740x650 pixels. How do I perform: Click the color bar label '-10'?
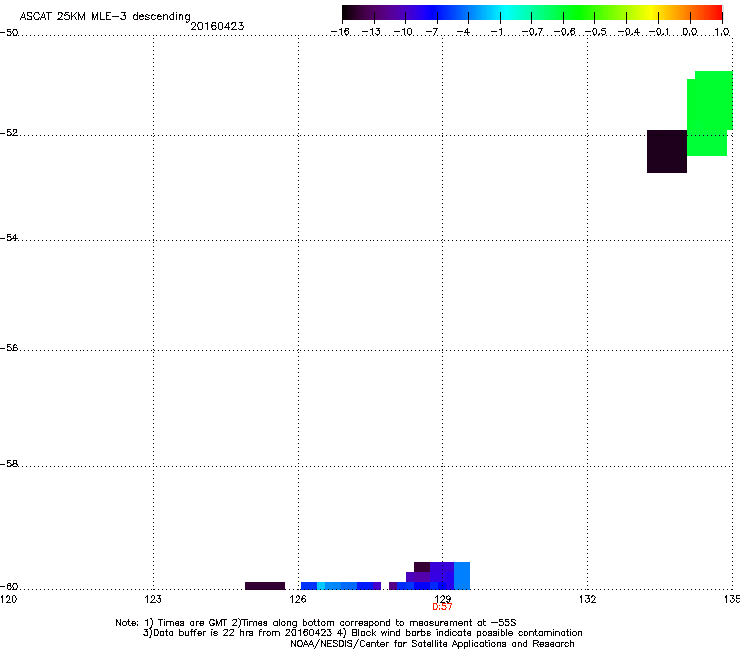(x=403, y=32)
